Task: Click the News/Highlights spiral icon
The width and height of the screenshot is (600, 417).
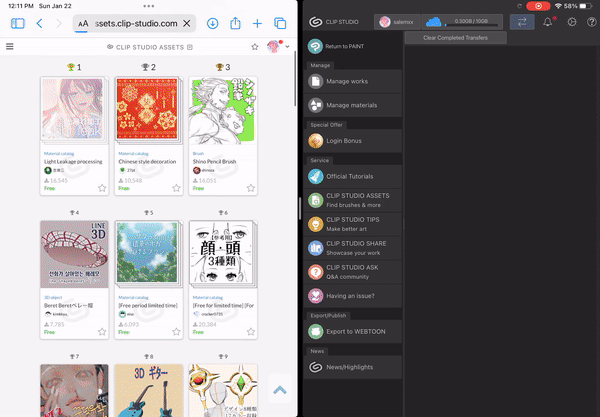Action: click(316, 367)
